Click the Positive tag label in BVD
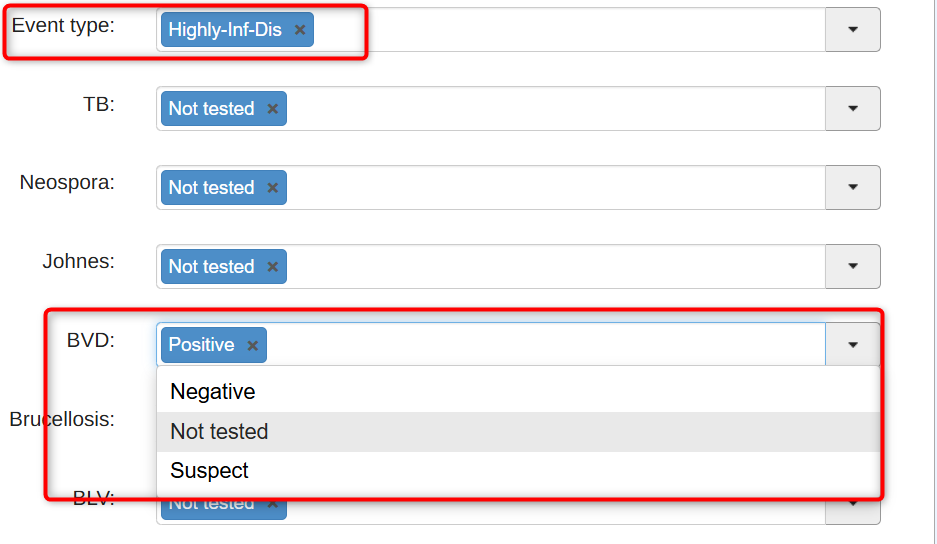This screenshot has height=544, width=937. pyautogui.click(x=201, y=345)
